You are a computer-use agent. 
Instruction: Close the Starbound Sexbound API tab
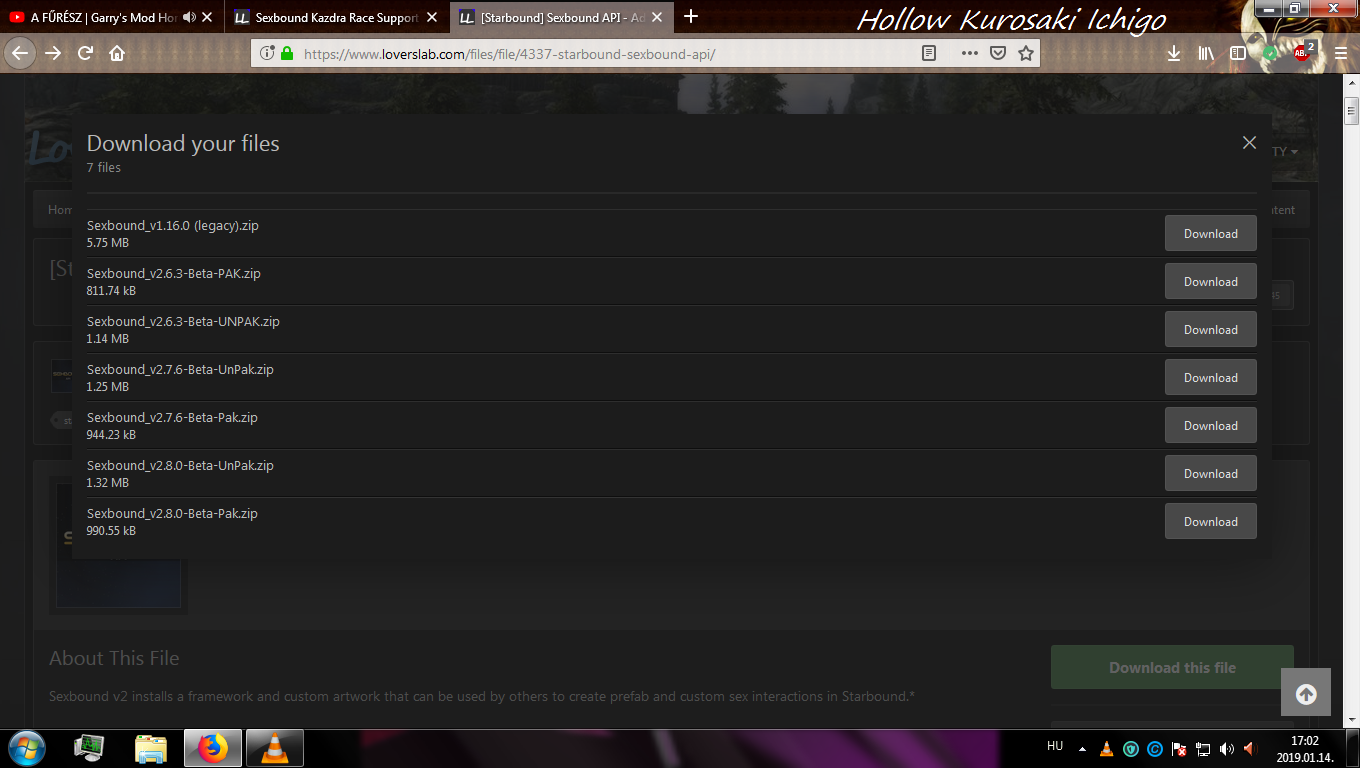click(x=657, y=17)
